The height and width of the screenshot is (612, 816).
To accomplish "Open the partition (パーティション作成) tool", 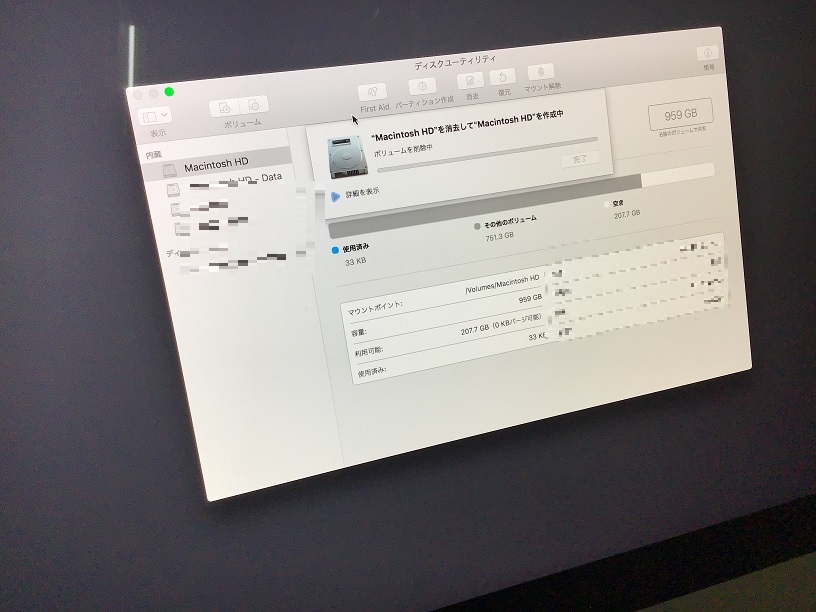I will click(x=424, y=88).
